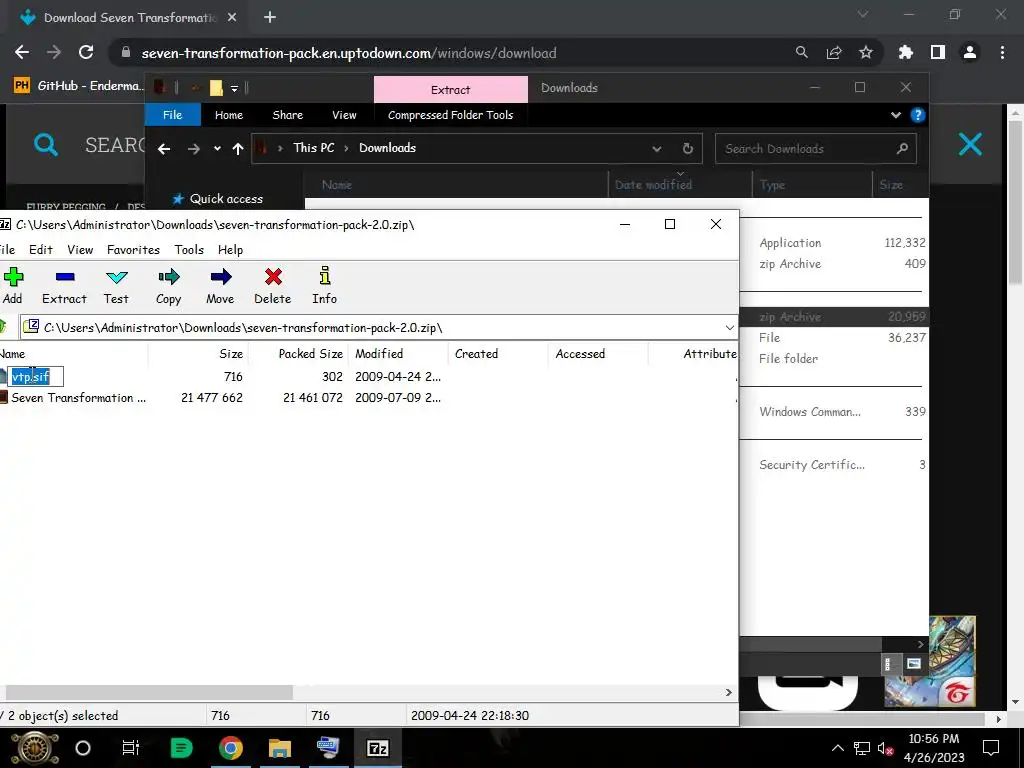Open the Edit menu in 7-Zip
Image resolution: width=1024 pixels, height=768 pixels.
(x=40, y=249)
